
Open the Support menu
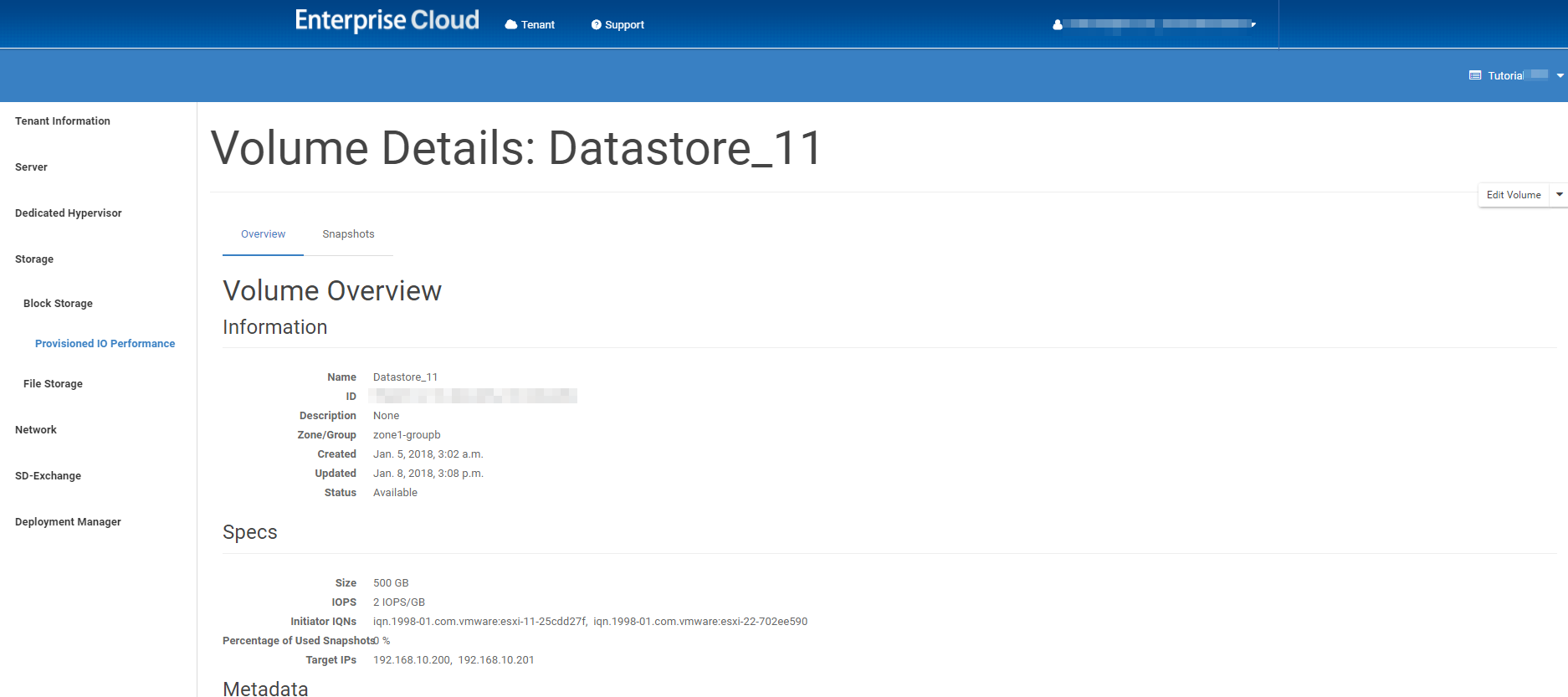(617, 25)
